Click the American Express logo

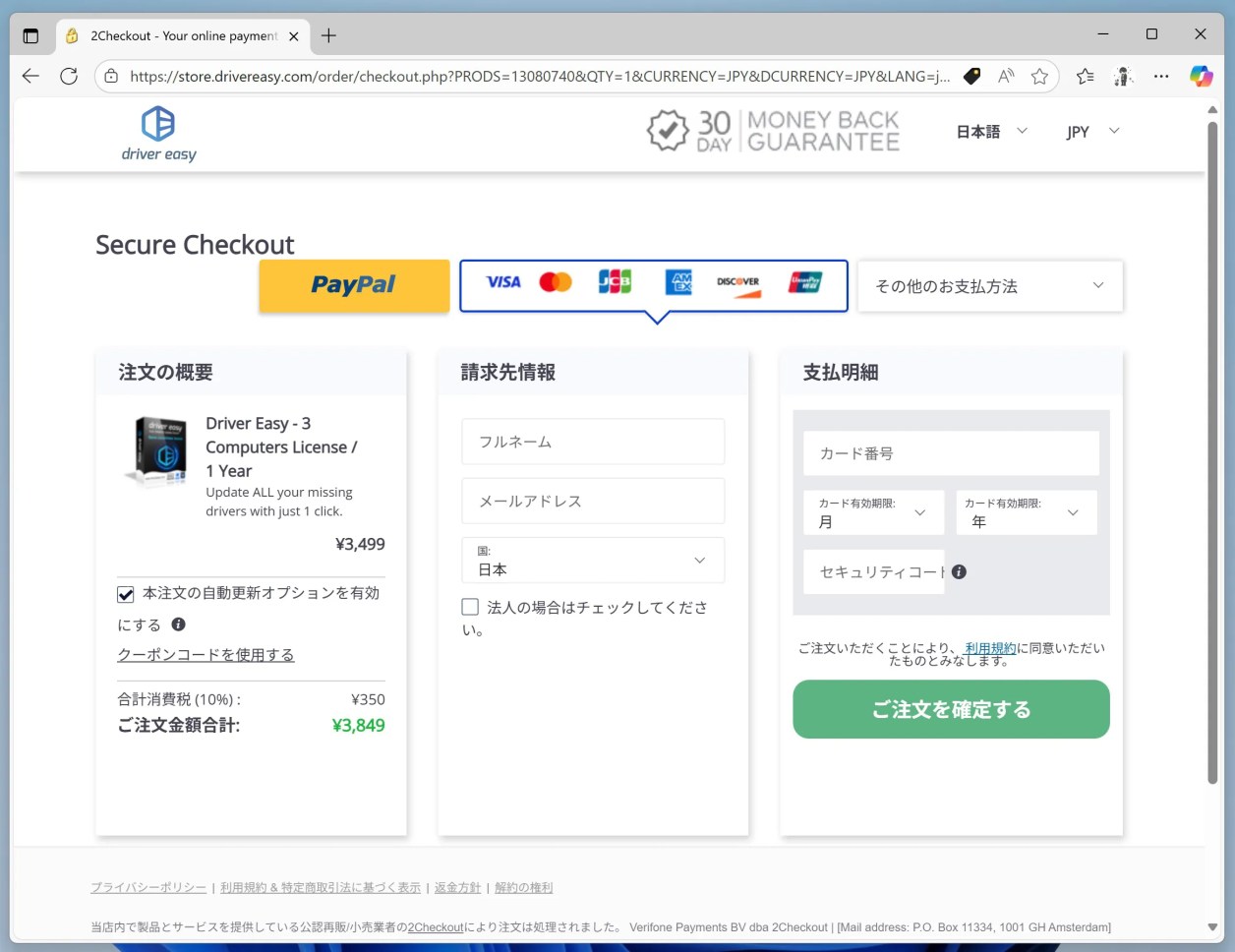pyautogui.click(x=678, y=282)
